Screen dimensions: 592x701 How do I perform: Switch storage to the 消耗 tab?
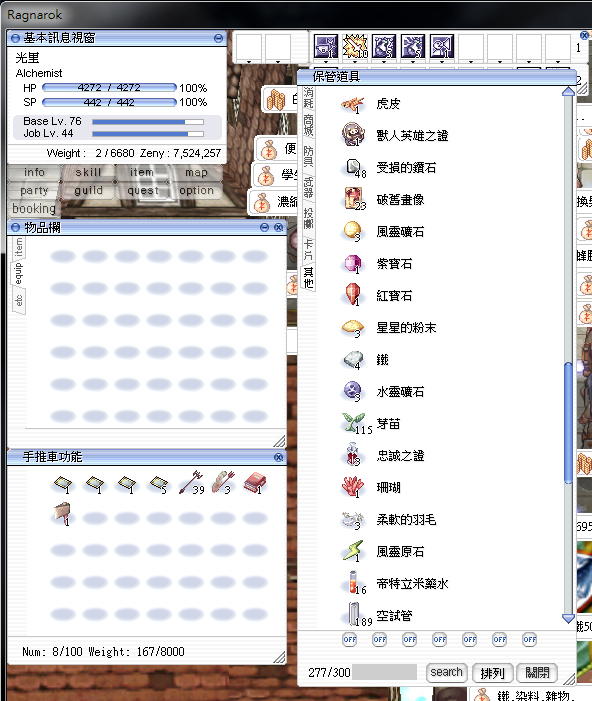[x=308, y=98]
